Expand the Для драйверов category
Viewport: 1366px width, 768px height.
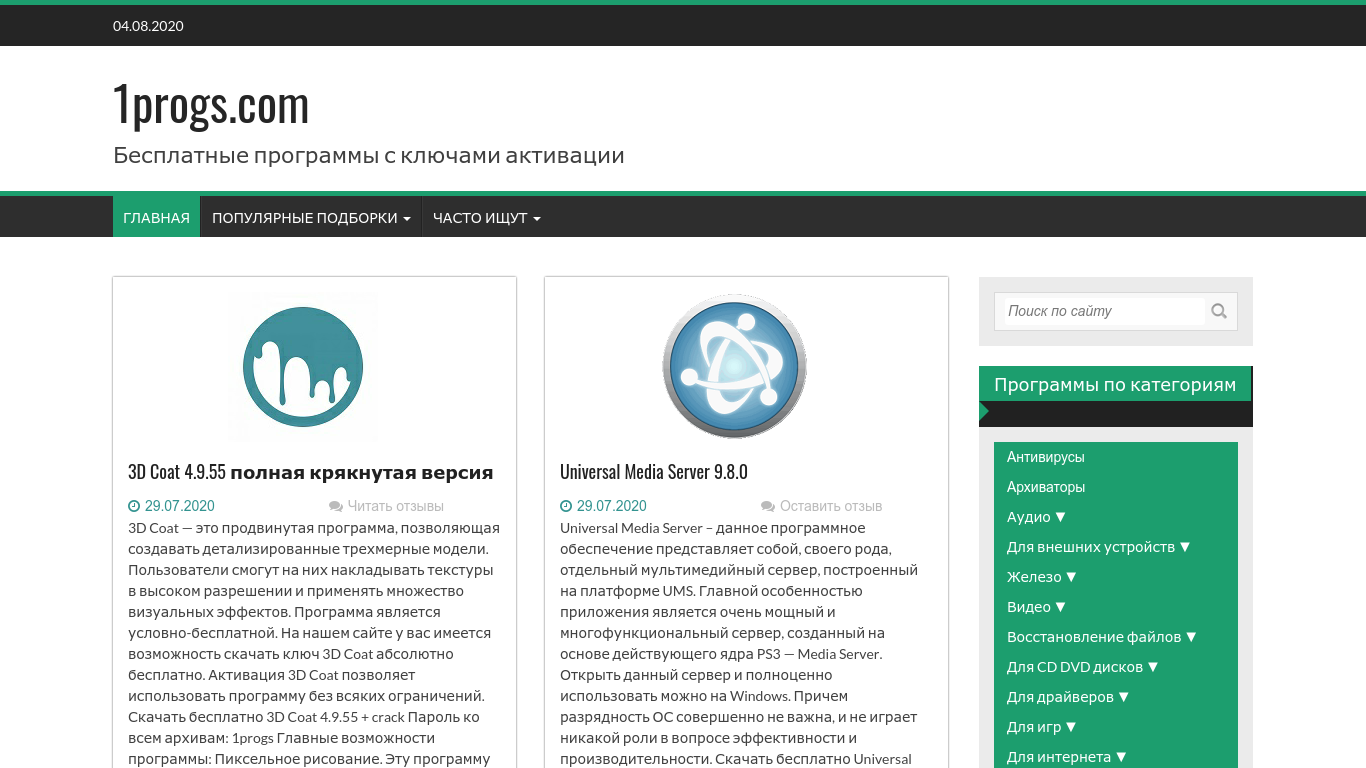[1068, 697]
